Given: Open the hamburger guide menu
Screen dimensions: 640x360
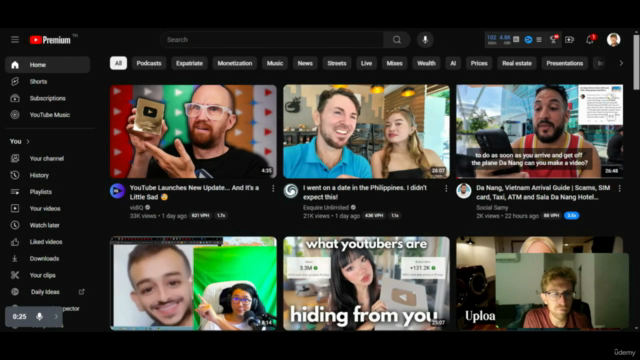Looking at the screenshot, I should pos(15,40).
